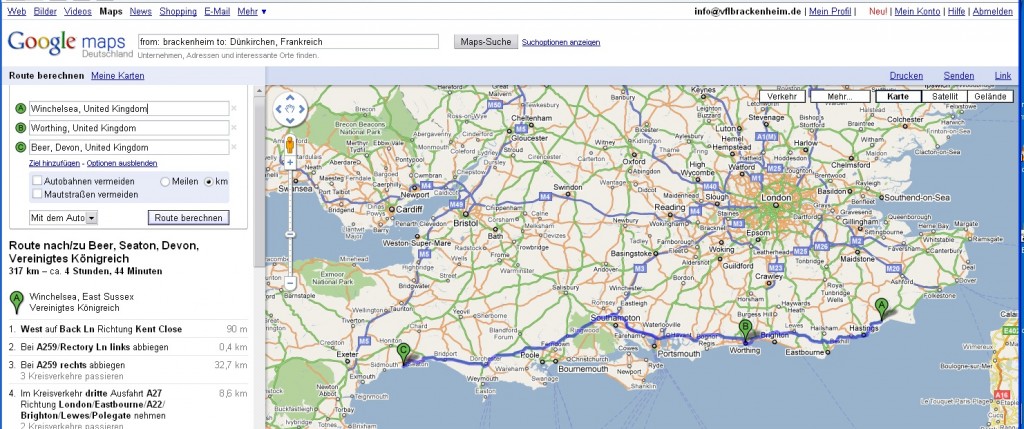Select step 1 West auf Back Ln

coord(128,329)
